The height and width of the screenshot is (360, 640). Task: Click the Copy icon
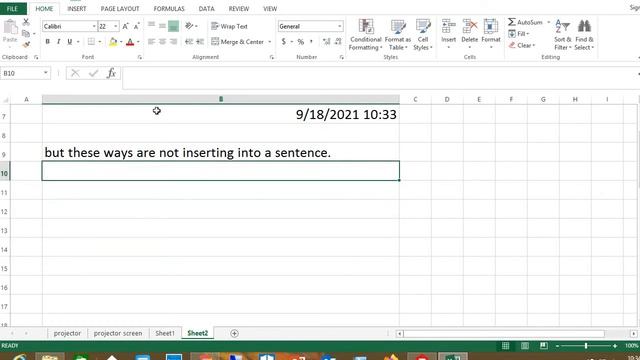click(26, 33)
